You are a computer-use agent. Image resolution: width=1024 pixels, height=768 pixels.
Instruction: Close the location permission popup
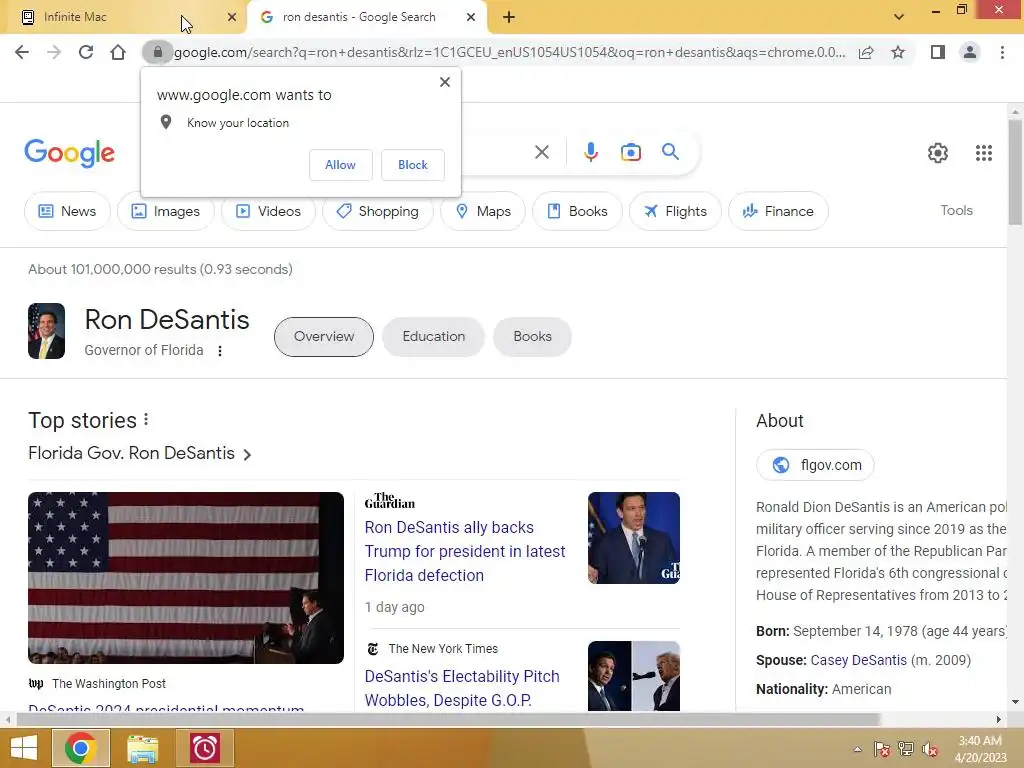pos(445,82)
